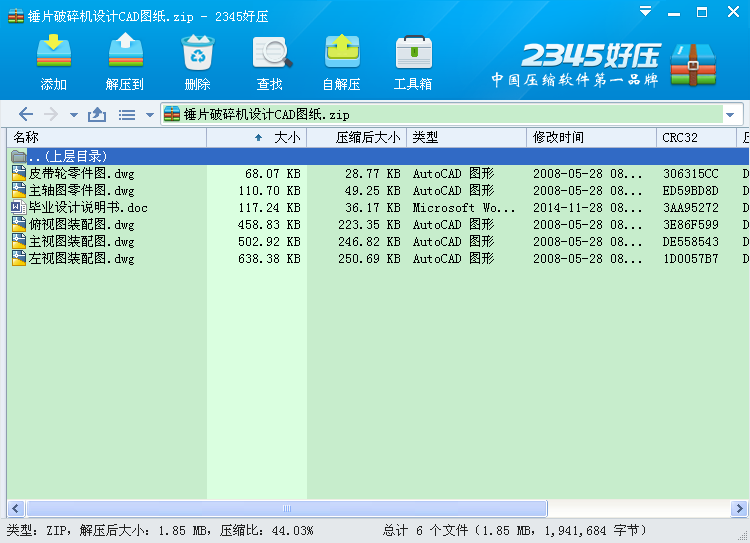Image resolution: width=750 pixels, height=543 pixels.
Task: Click the horizontal scrollbar right arrow
Action: click(739, 508)
